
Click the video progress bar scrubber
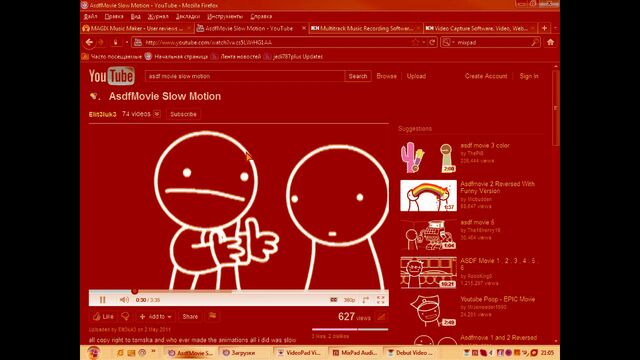click(x=135, y=291)
